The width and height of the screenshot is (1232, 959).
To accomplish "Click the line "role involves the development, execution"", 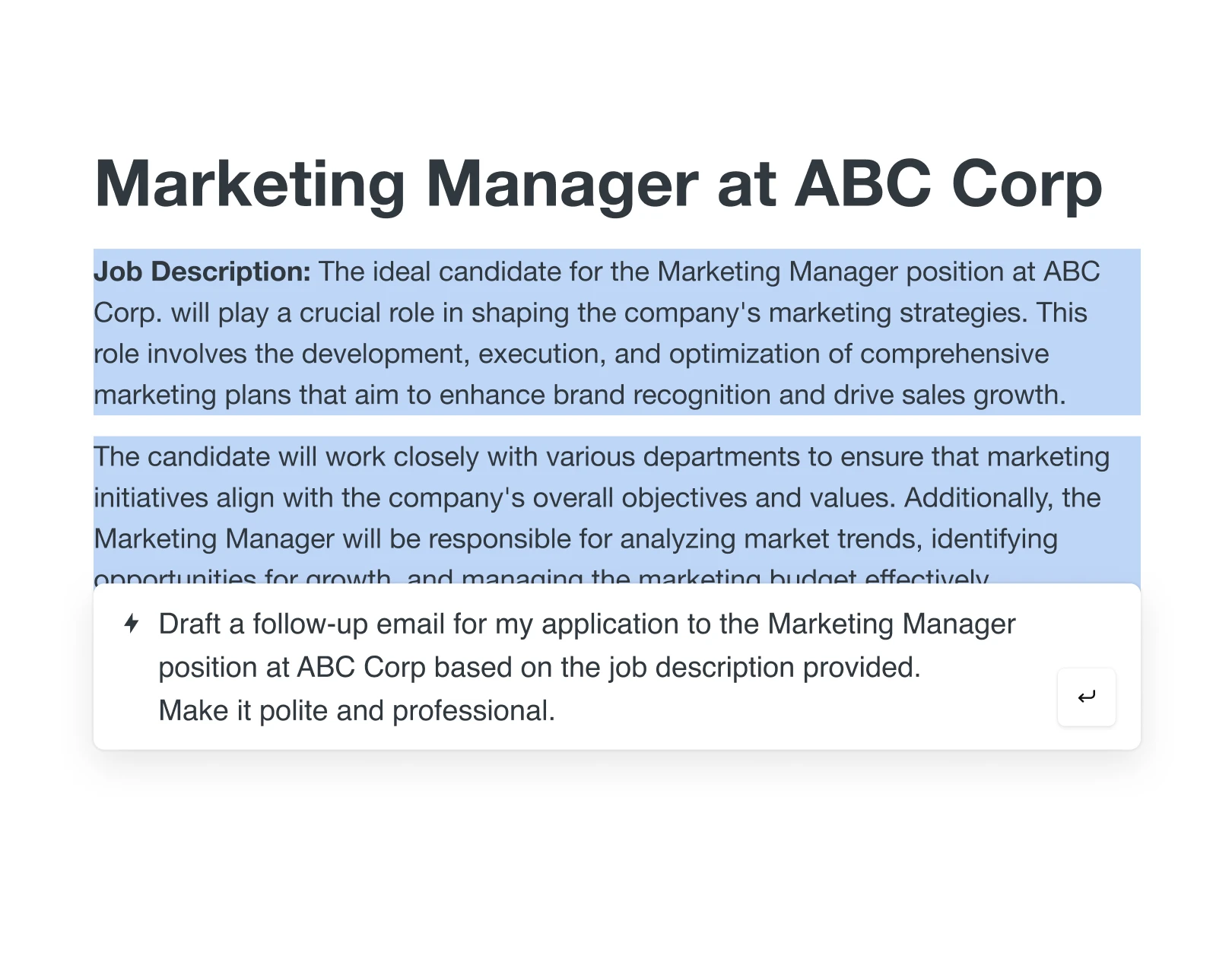I will (570, 354).
